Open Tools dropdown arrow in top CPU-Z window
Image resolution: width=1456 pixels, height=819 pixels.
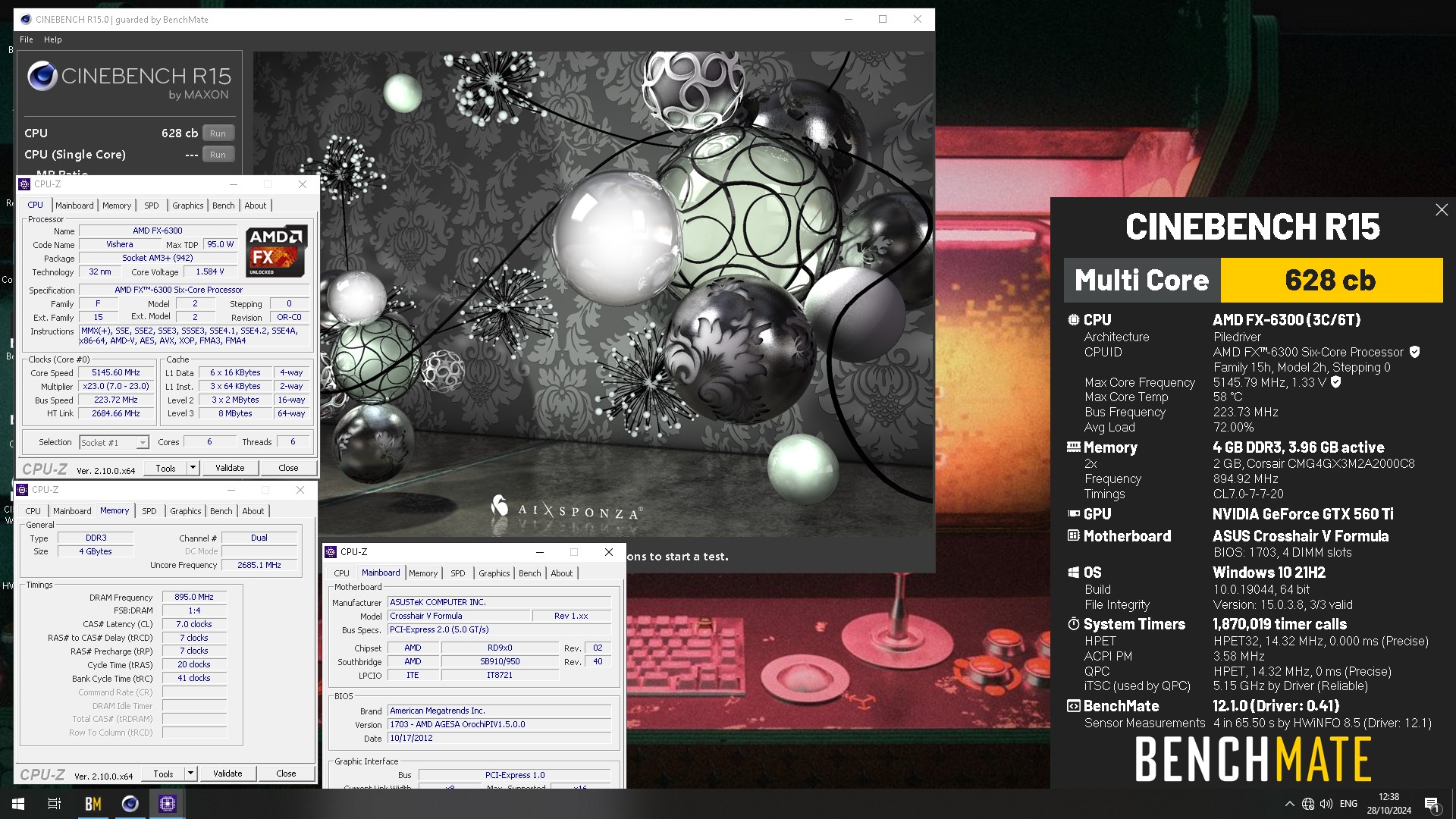click(x=193, y=468)
